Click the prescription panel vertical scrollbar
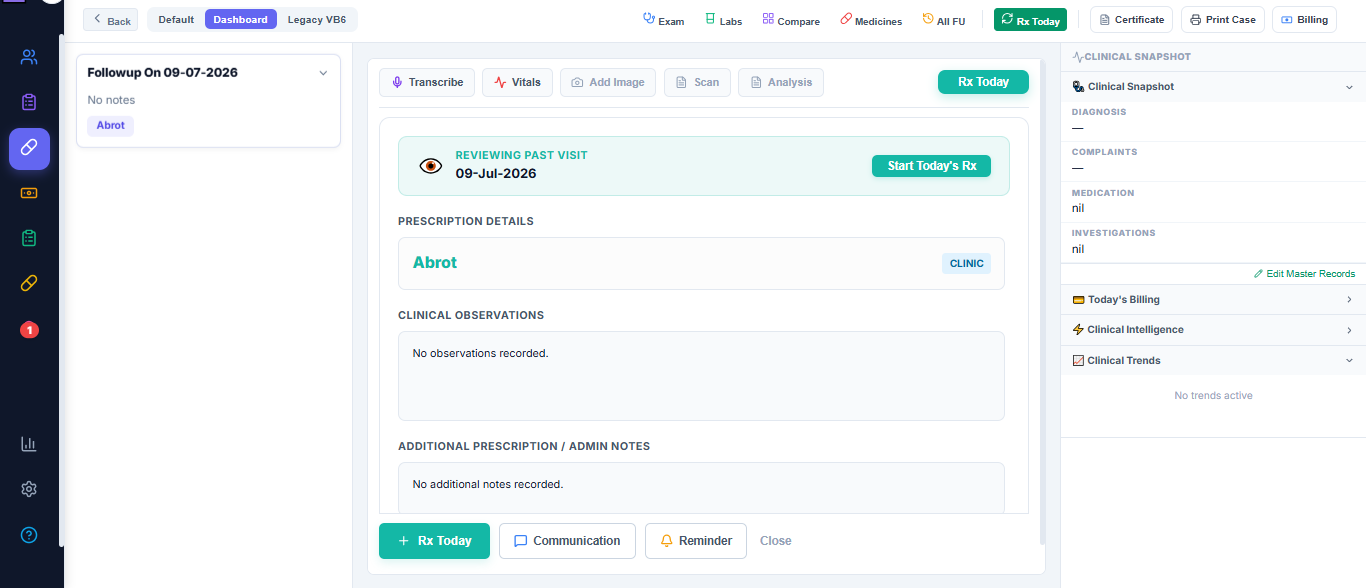This screenshot has height=588, width=1366. pyautogui.click(x=1042, y=300)
